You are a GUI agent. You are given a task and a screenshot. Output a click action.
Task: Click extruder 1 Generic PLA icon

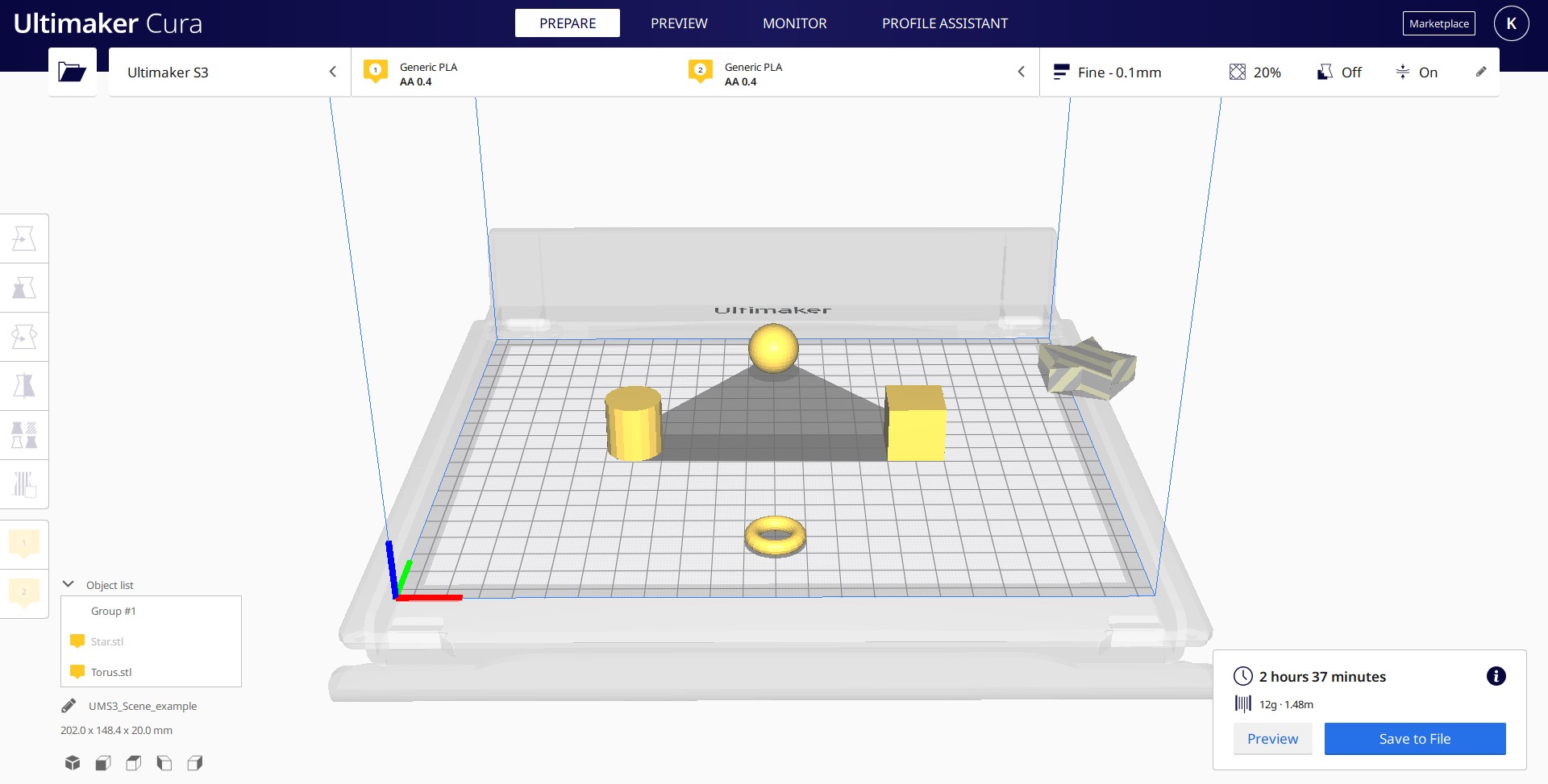[376, 71]
